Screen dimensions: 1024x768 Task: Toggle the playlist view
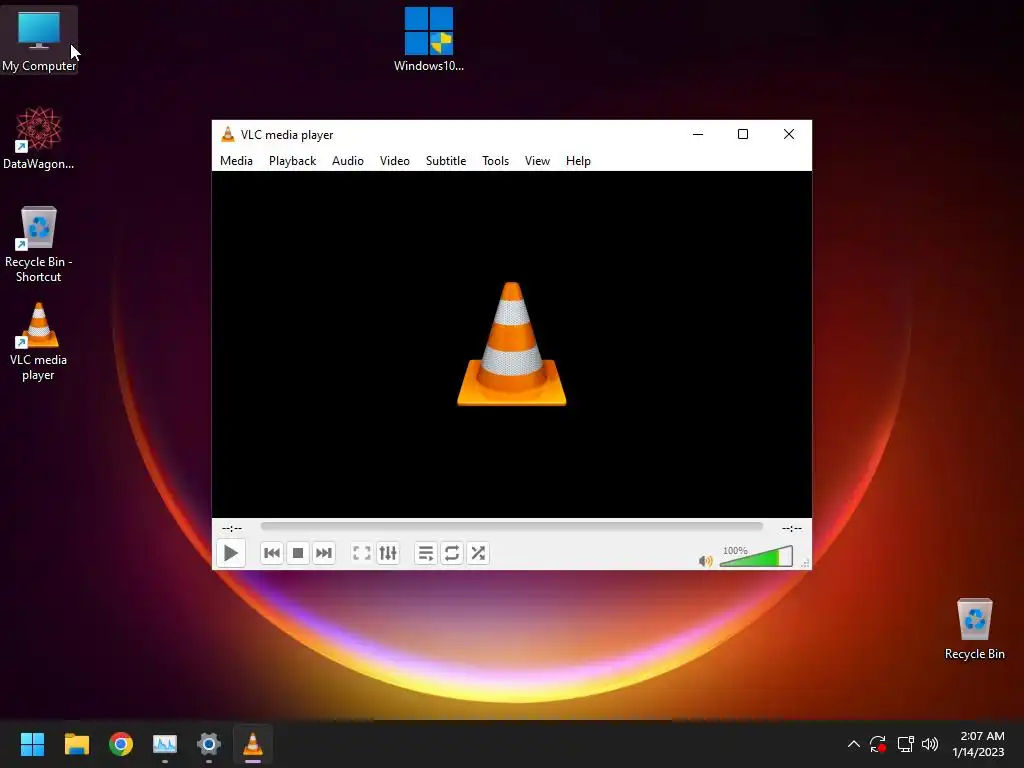pos(426,553)
